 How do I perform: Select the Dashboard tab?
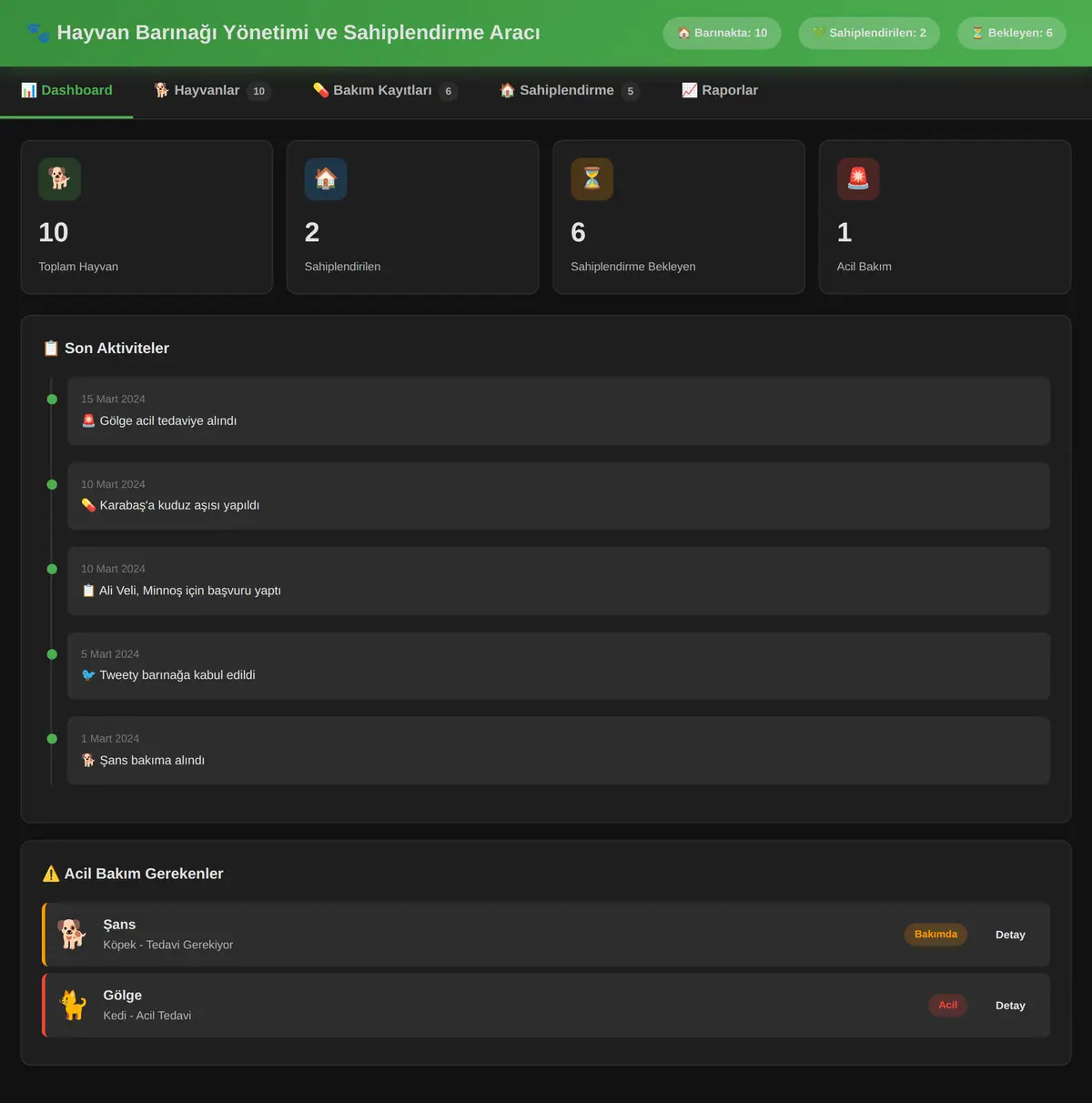tap(66, 90)
